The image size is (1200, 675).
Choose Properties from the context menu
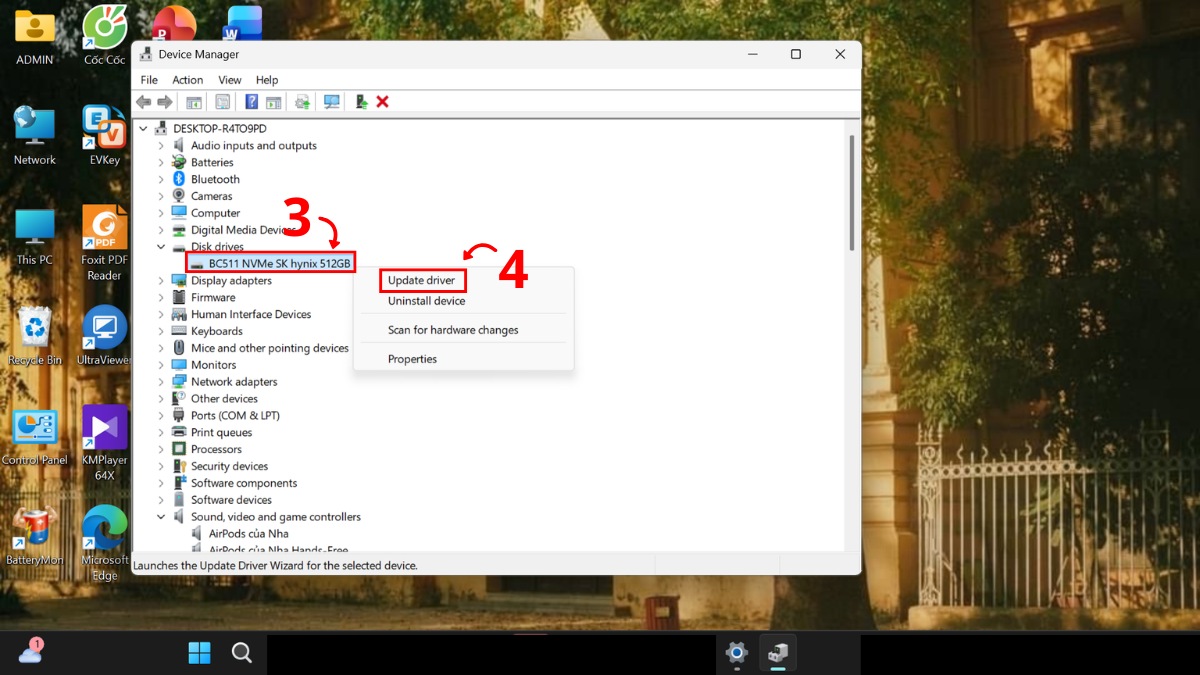tap(412, 359)
